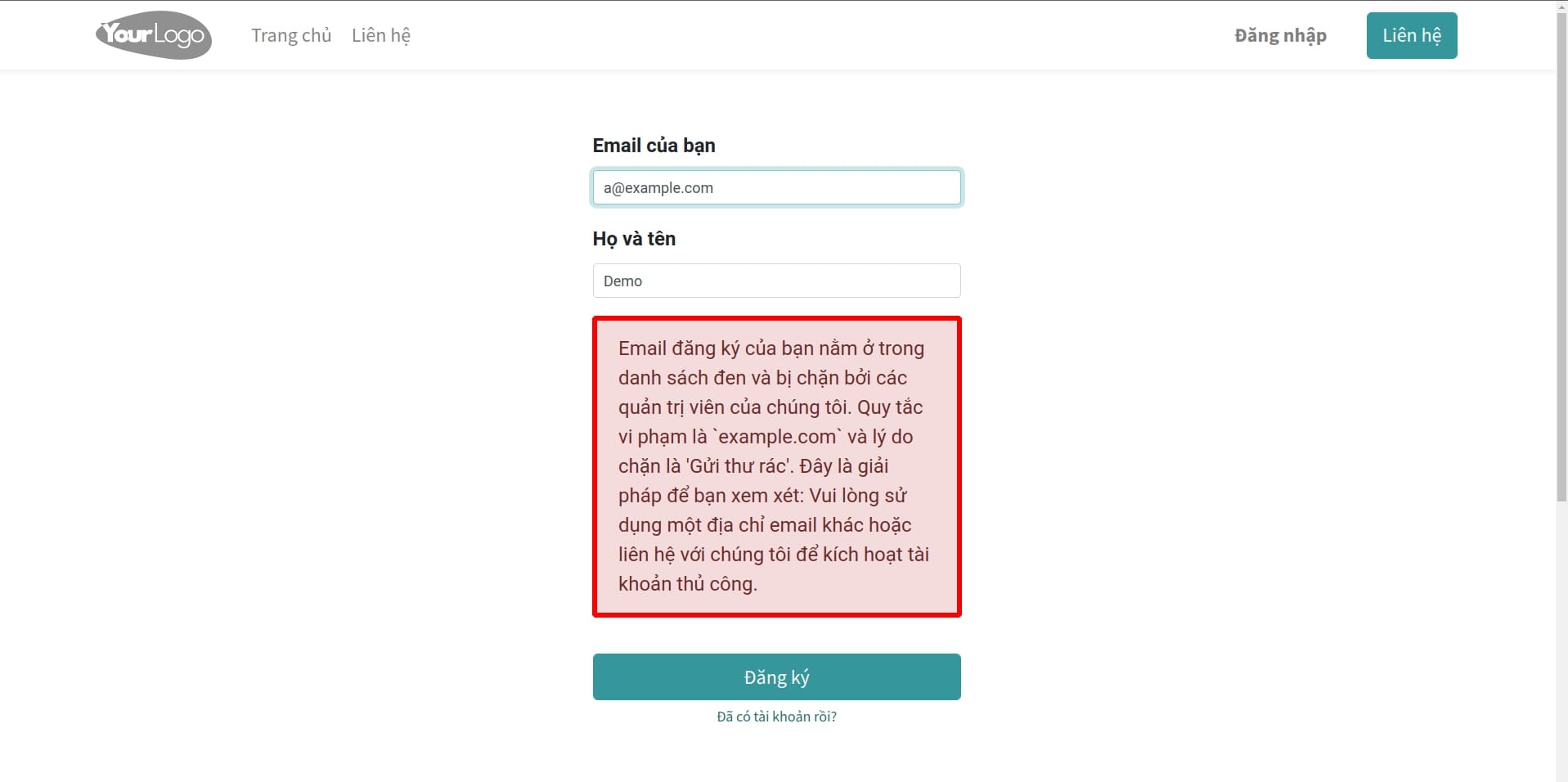Follow the Đã có tài khoản rồi? link
1568x782 pixels.
pyautogui.click(x=776, y=717)
